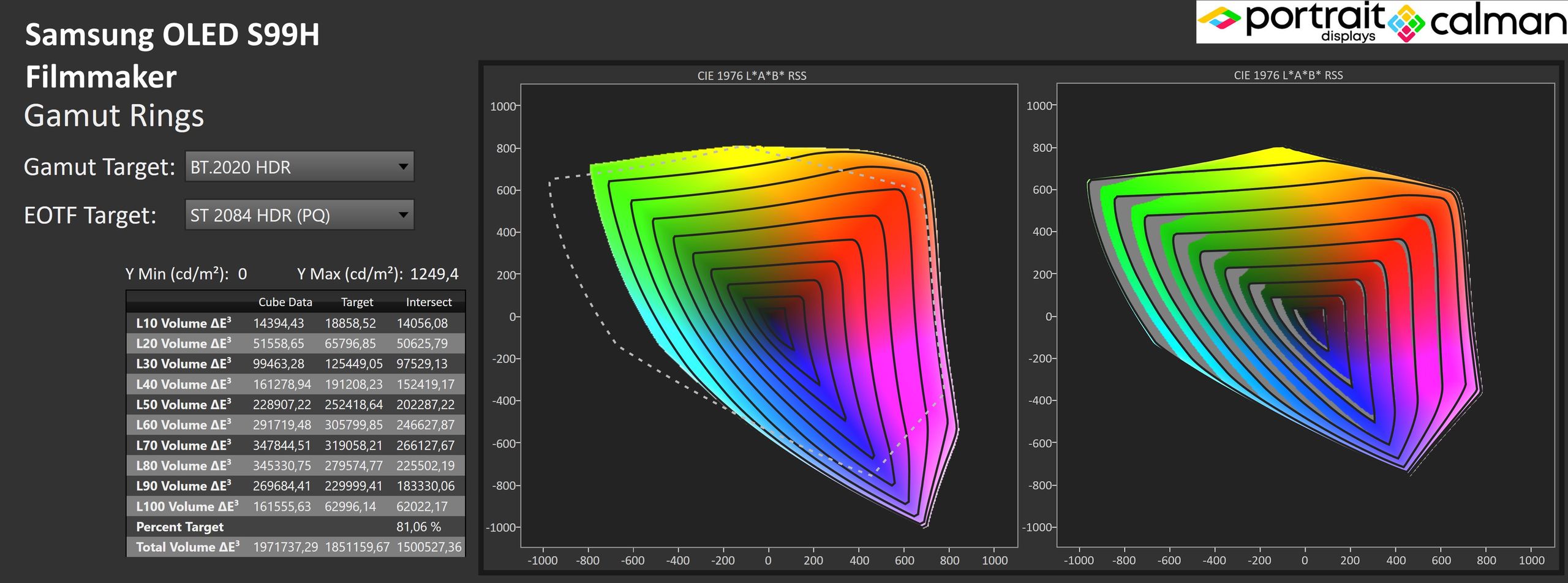1568x583 pixels.
Task: Click the L90 Volume ΔE³ row label
Action: [184, 486]
